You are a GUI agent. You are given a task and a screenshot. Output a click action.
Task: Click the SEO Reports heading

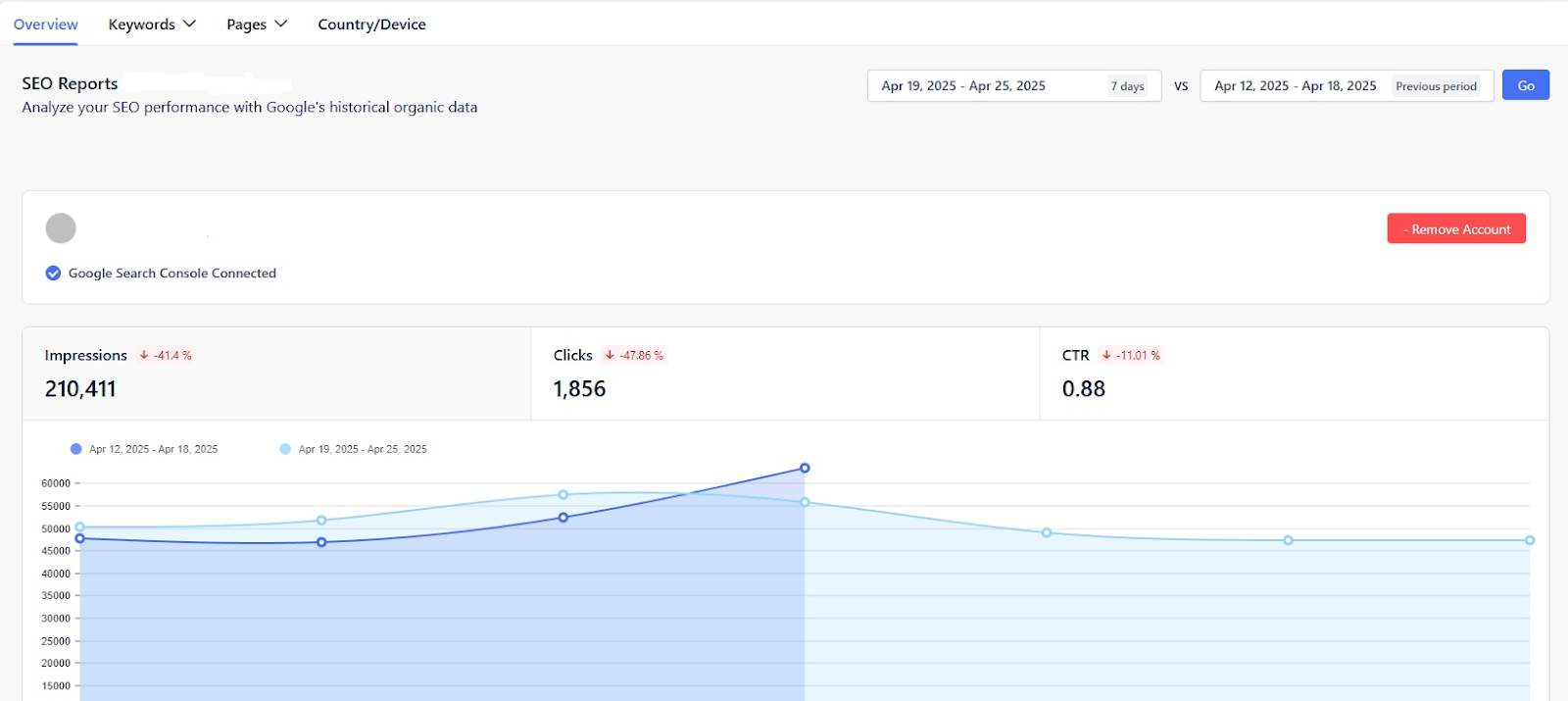click(70, 83)
